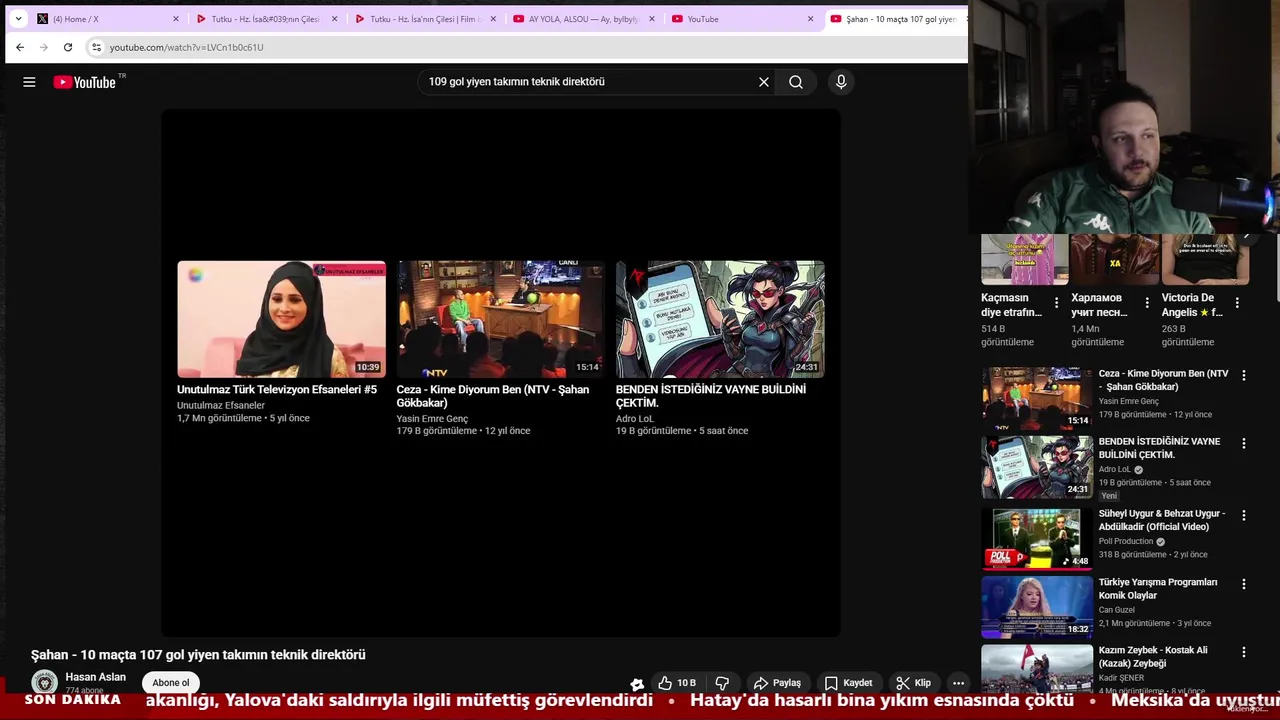Viewport: 1280px width, 720px height.
Task: Open sidebar thumbnail of Süheyl Uygur & Behzat Uygur video
Action: (x=1037, y=538)
